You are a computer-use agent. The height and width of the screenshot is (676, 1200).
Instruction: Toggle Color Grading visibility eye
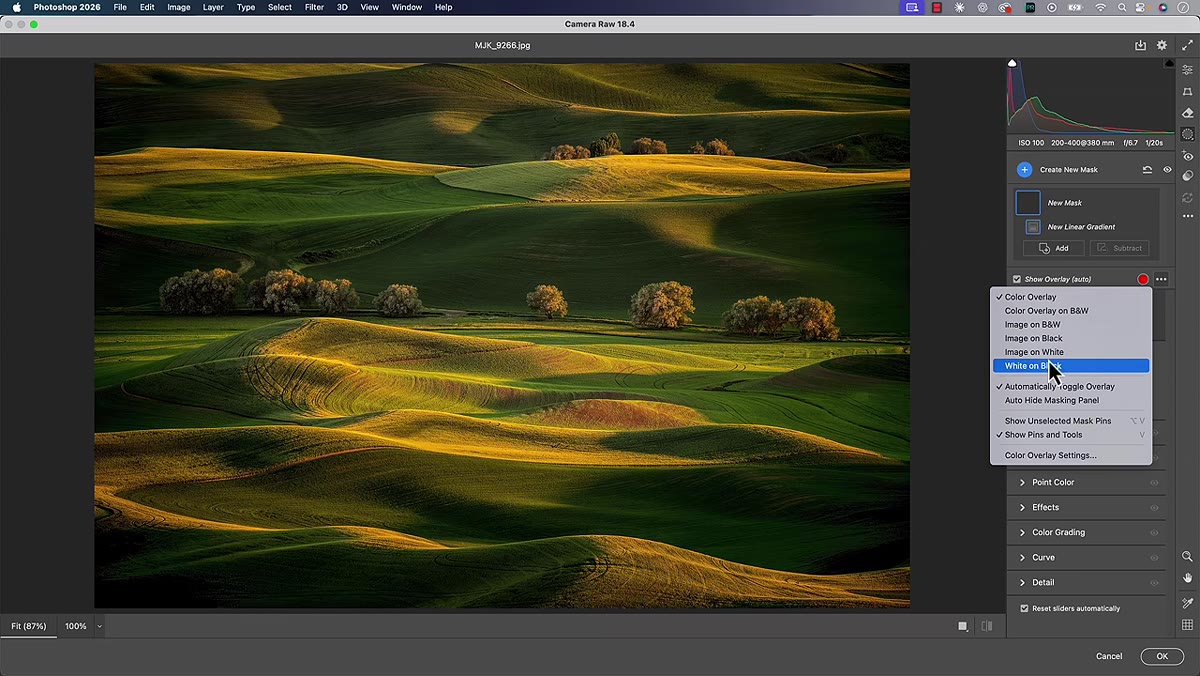tap(1154, 533)
